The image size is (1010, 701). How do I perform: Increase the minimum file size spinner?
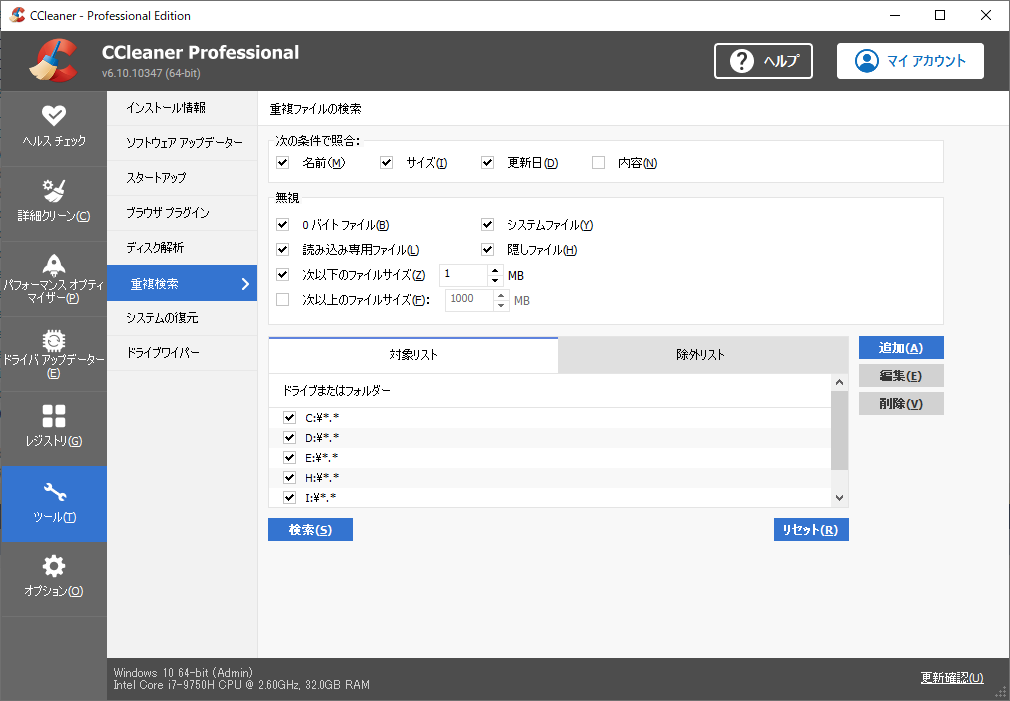point(495,270)
